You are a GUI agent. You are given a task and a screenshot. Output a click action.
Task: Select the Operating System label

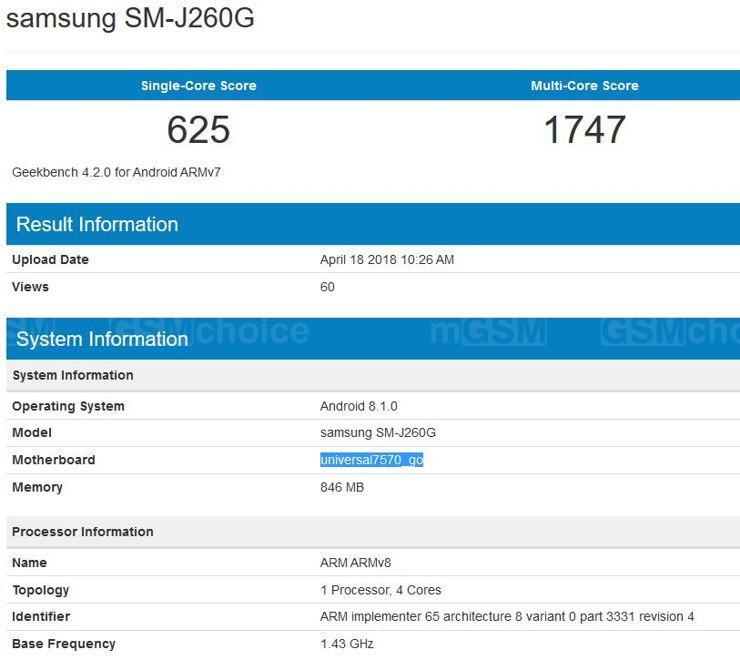[68, 406]
